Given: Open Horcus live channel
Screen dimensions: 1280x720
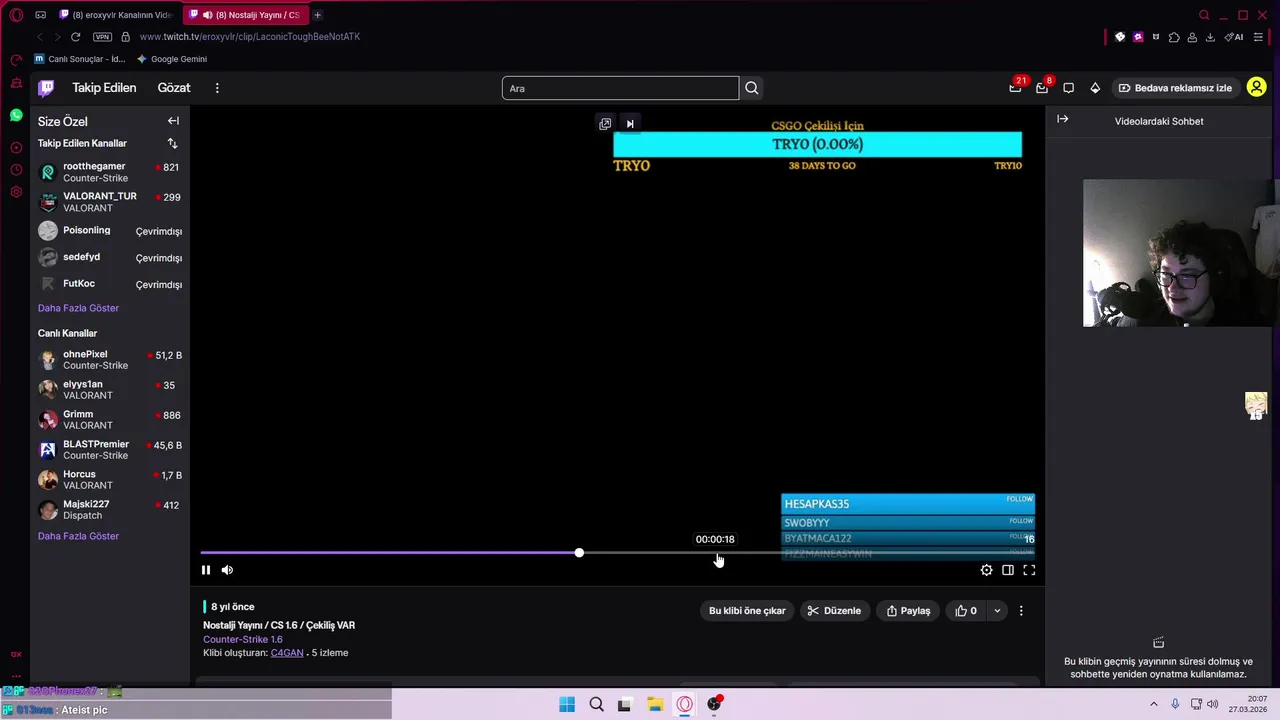Looking at the screenshot, I should point(110,480).
